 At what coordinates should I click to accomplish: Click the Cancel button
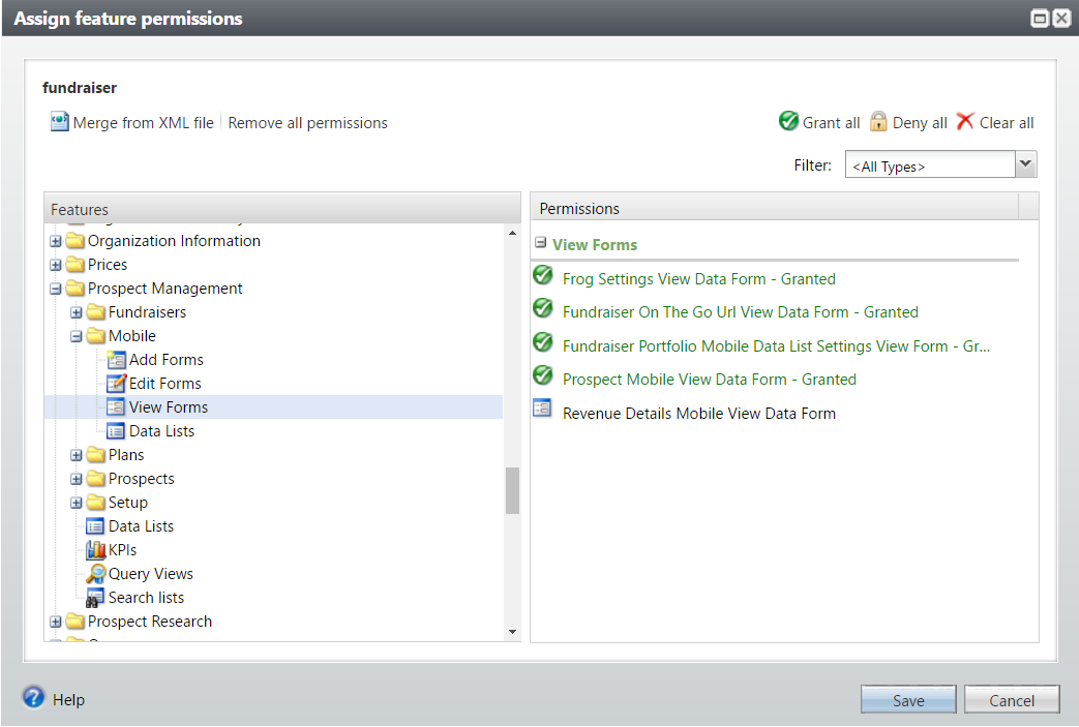(x=1012, y=700)
